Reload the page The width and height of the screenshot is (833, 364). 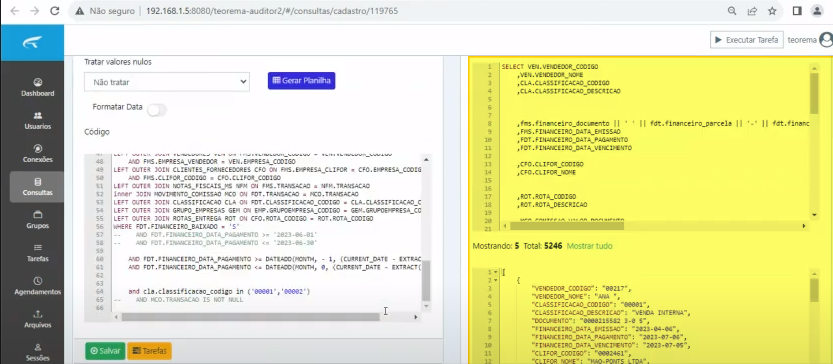tap(54, 11)
